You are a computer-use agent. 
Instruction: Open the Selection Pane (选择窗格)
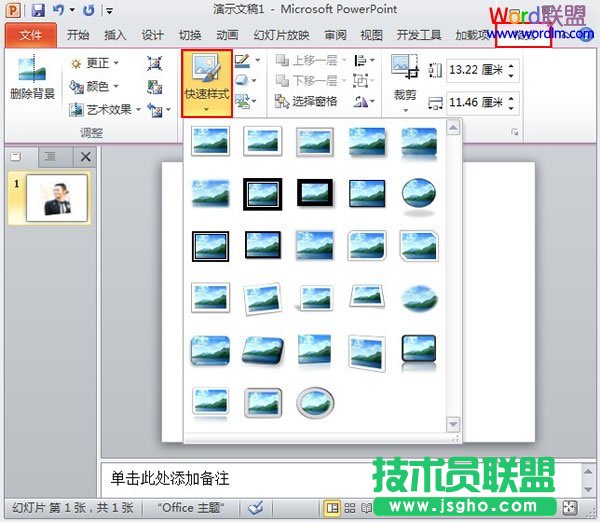308,102
